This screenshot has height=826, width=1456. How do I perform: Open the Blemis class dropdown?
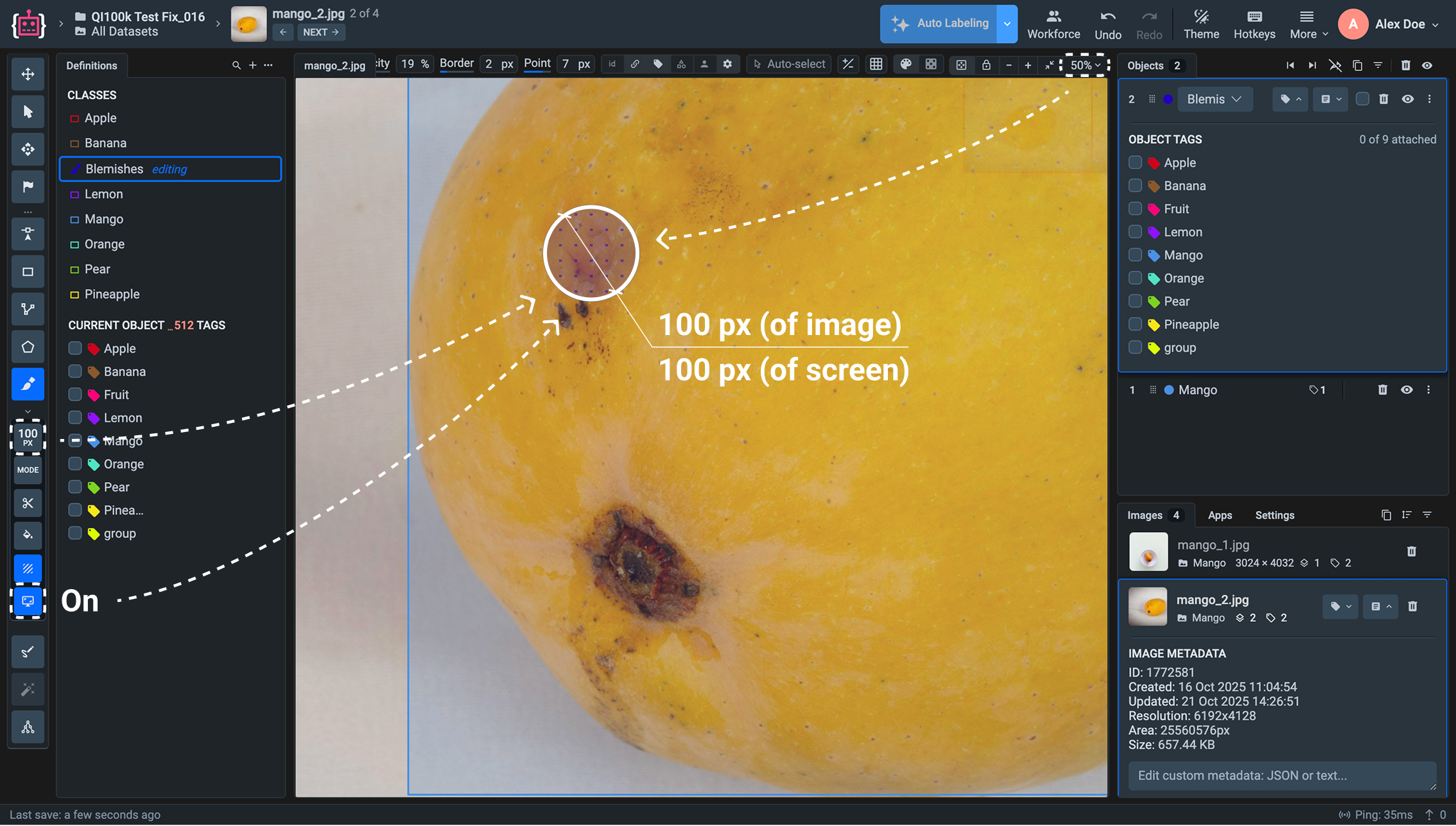tap(1214, 99)
